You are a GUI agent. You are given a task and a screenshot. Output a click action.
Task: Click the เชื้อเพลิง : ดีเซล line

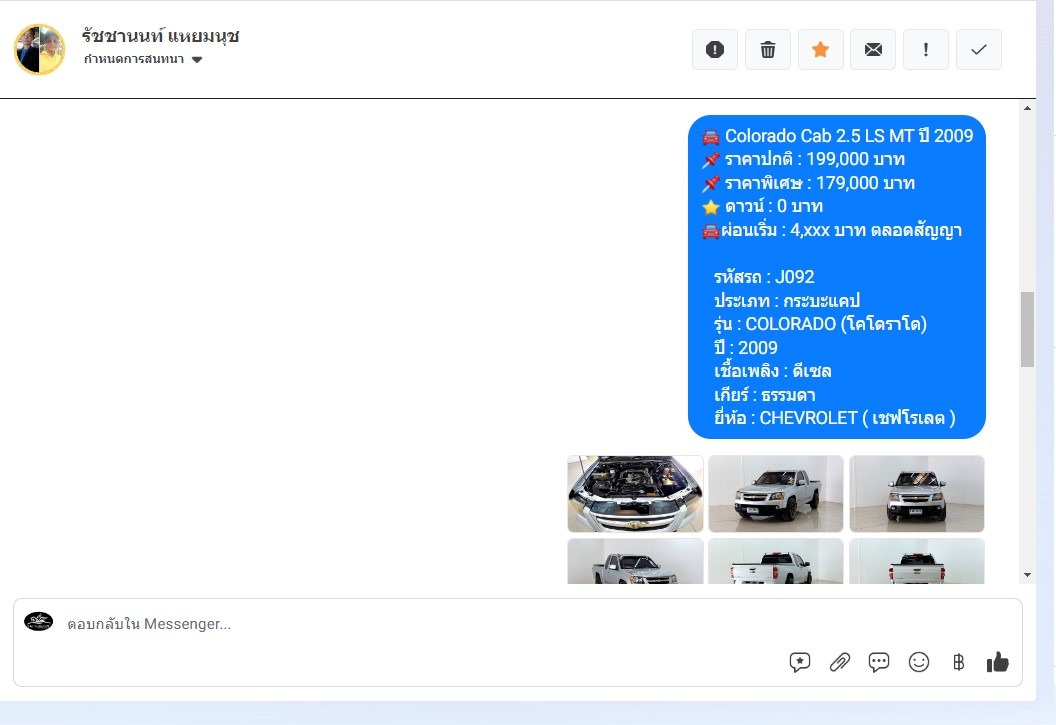coord(772,371)
